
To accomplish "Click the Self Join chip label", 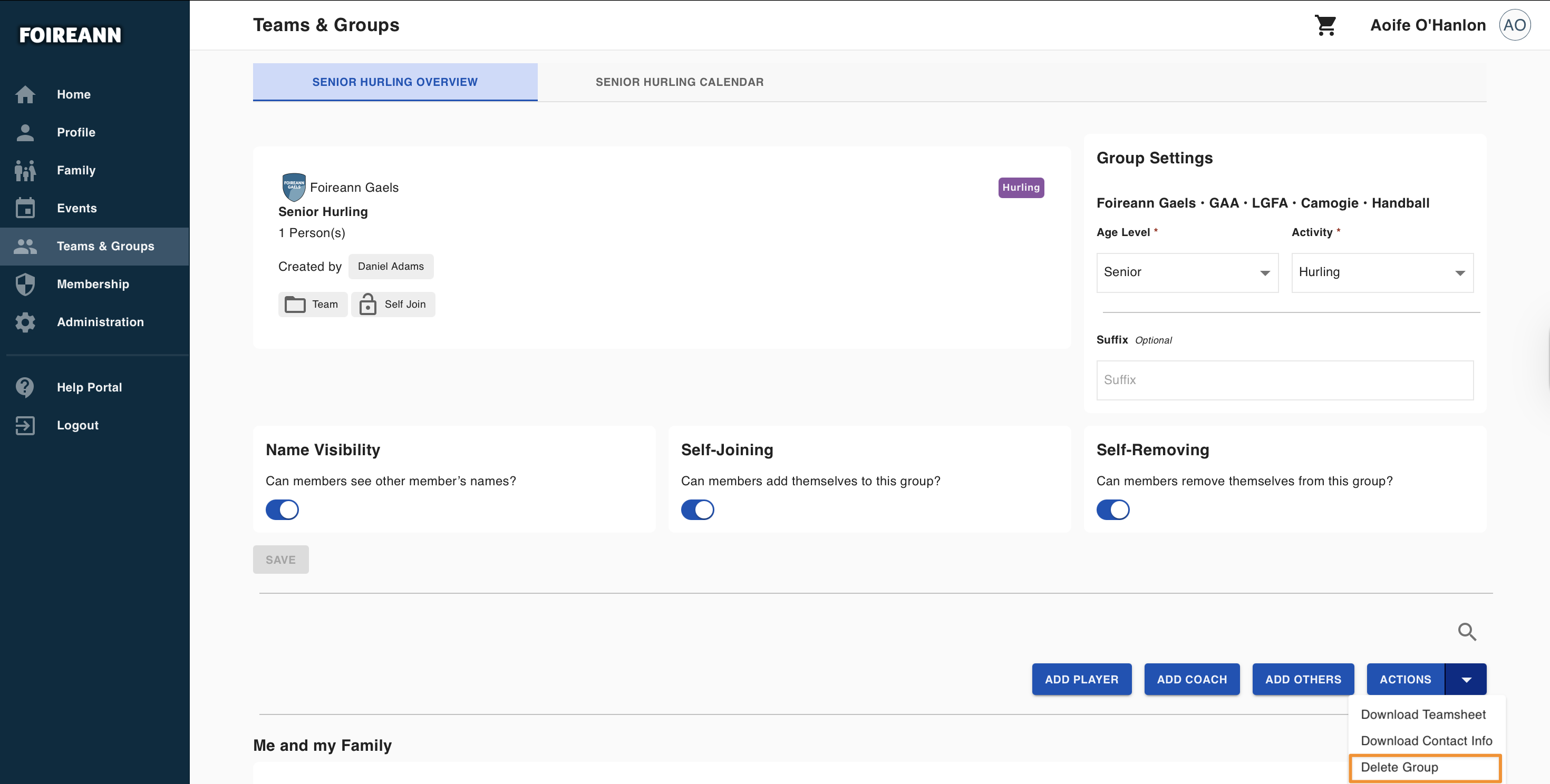I will 405,304.
